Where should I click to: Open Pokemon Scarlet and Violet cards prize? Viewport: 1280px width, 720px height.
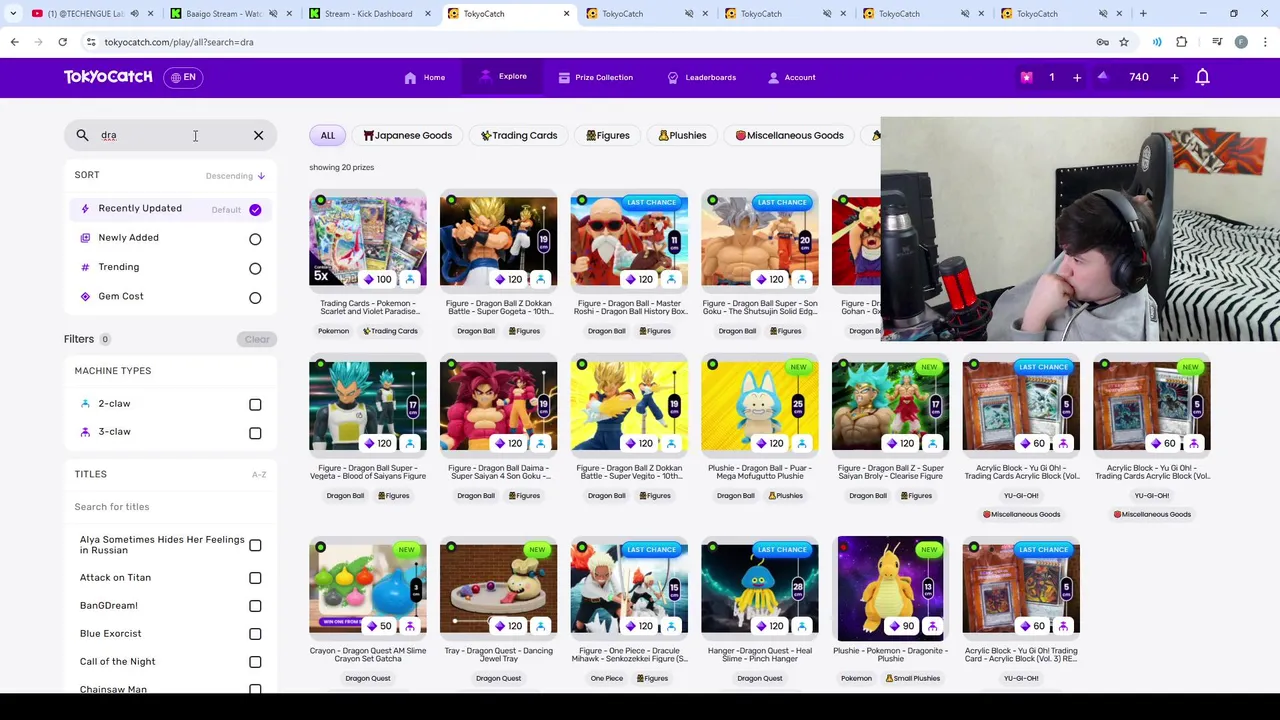coord(368,241)
